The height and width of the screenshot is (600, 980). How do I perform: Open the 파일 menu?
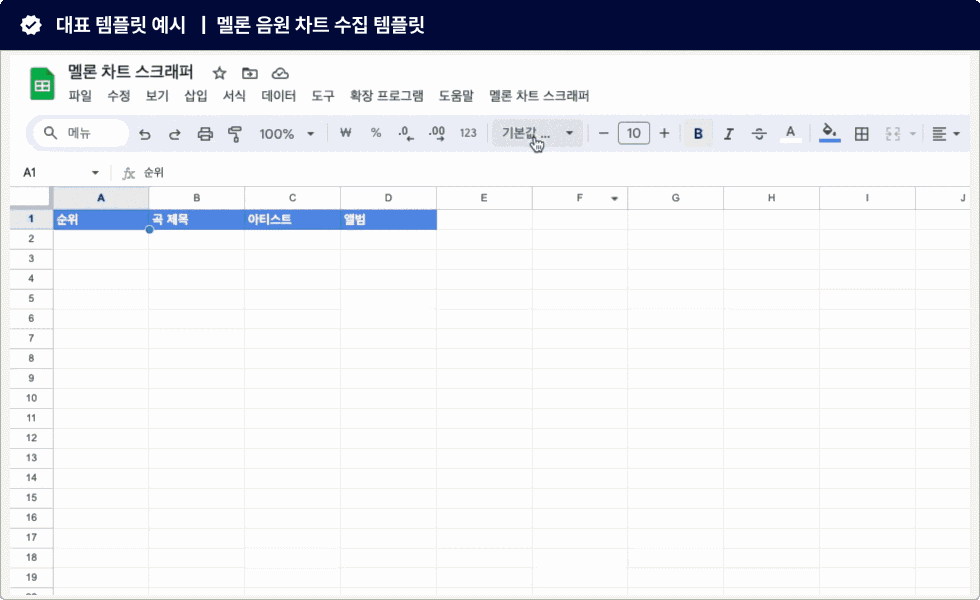pos(80,96)
